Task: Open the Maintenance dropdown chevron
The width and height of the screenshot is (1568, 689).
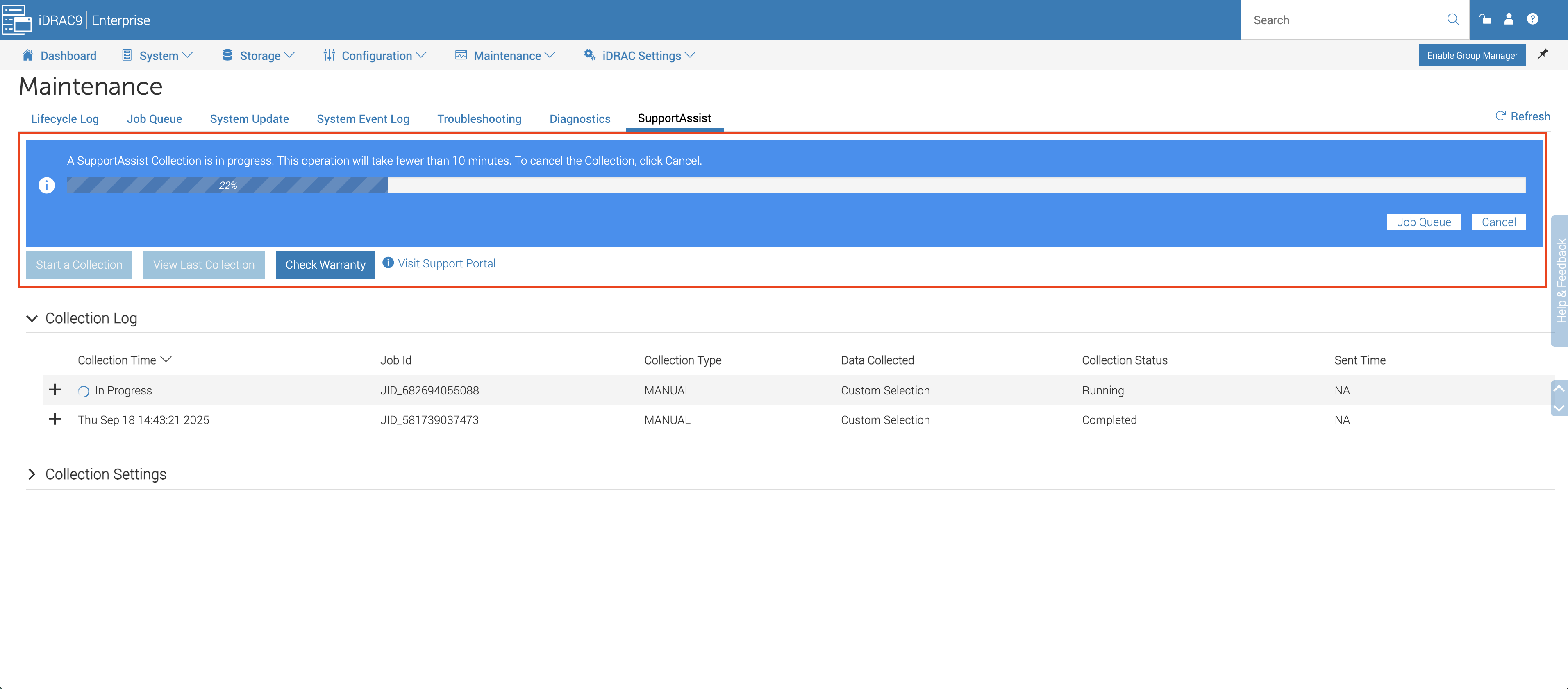Action: click(550, 55)
